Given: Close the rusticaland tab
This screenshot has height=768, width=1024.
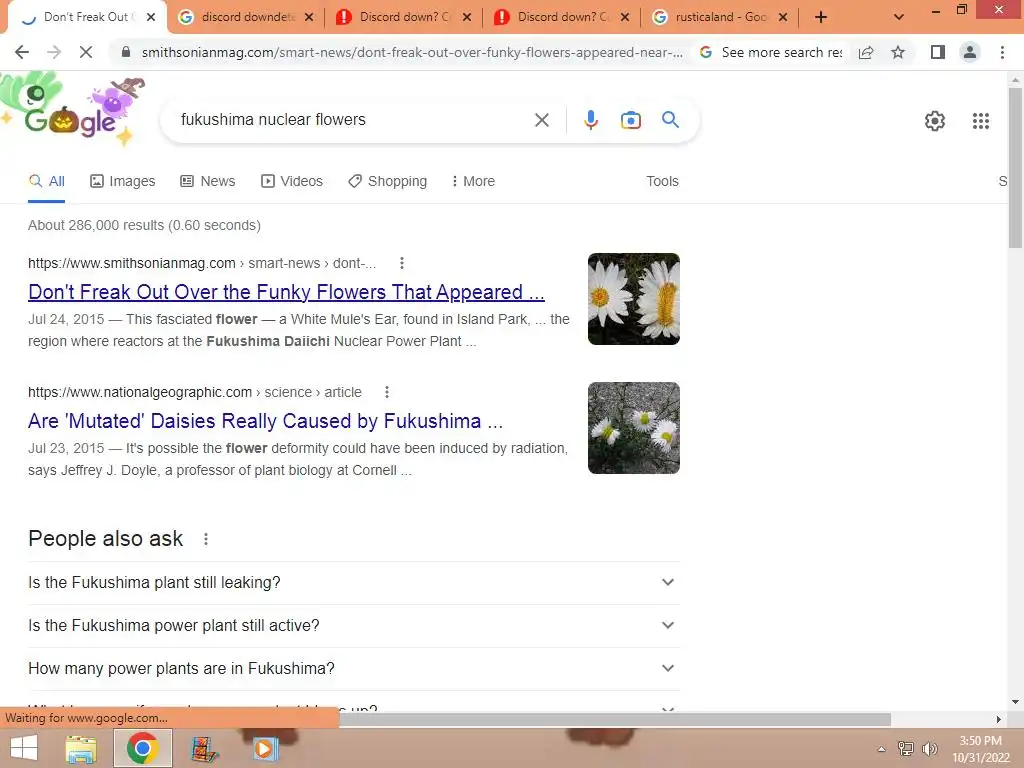Looking at the screenshot, I should coord(783,17).
